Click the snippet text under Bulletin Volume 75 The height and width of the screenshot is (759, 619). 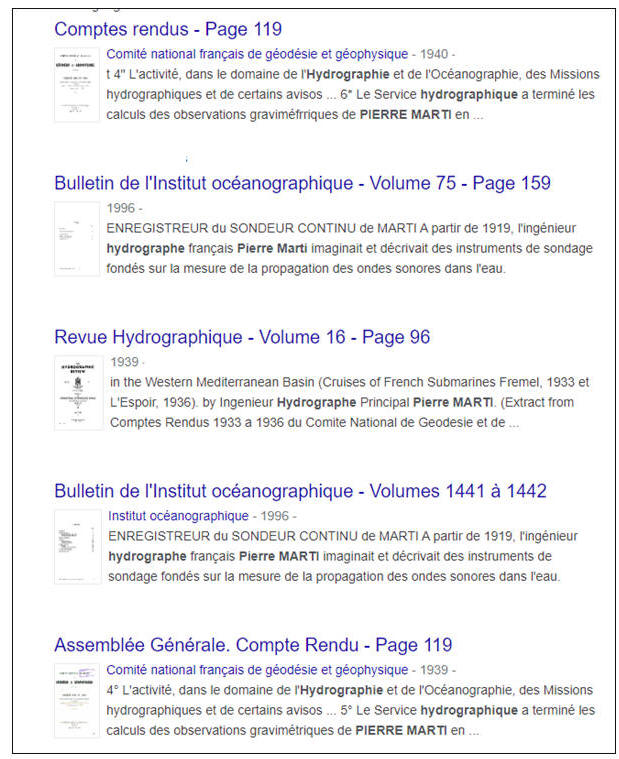pyautogui.click(x=350, y=248)
